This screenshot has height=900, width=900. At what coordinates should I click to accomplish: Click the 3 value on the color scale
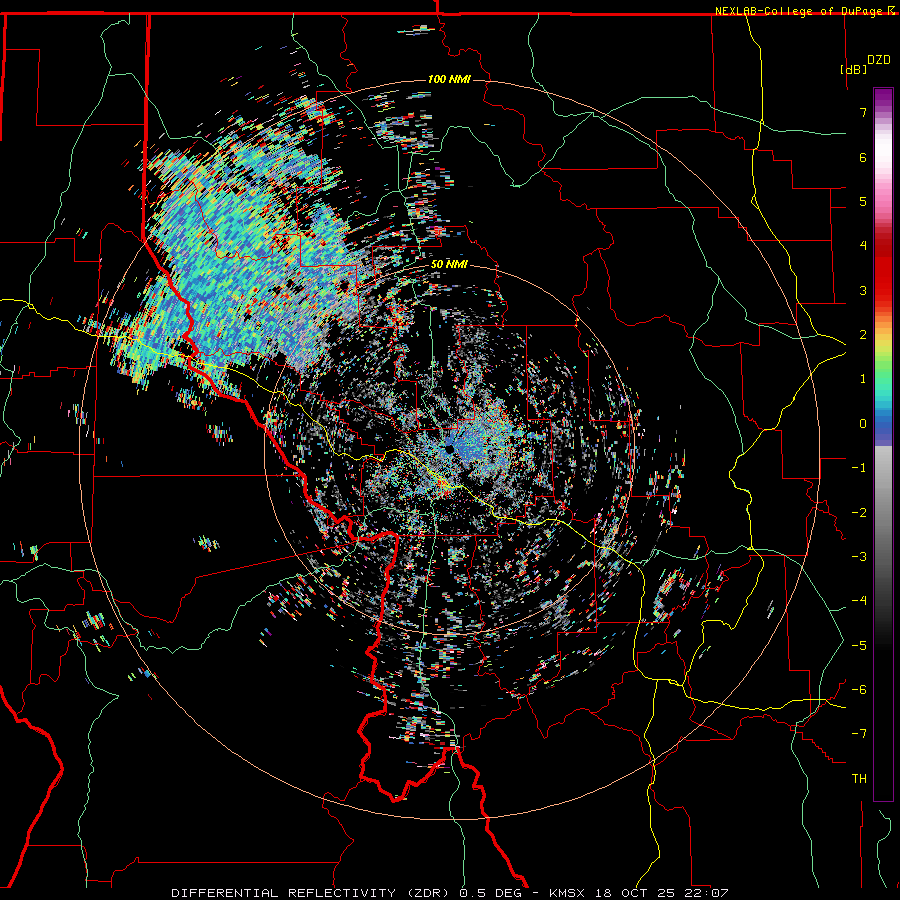tap(863, 290)
